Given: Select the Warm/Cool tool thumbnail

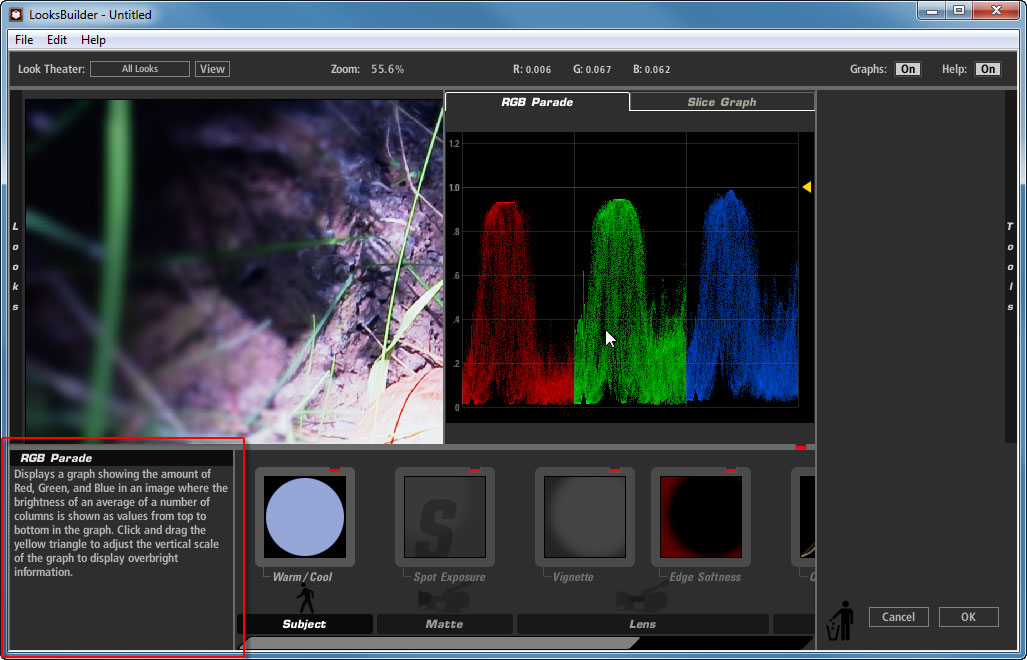Looking at the screenshot, I should click(x=305, y=517).
